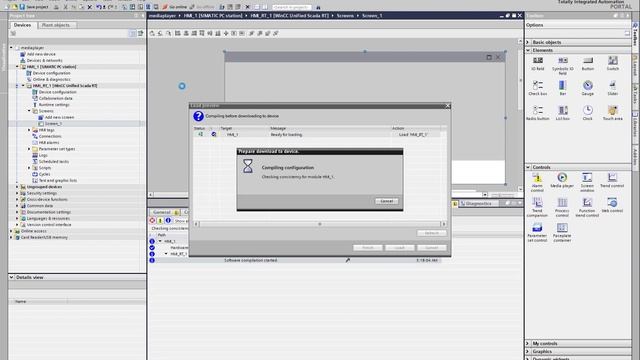Expand the Ungrouped devices node
This screenshot has width=640, height=360.
point(17,187)
